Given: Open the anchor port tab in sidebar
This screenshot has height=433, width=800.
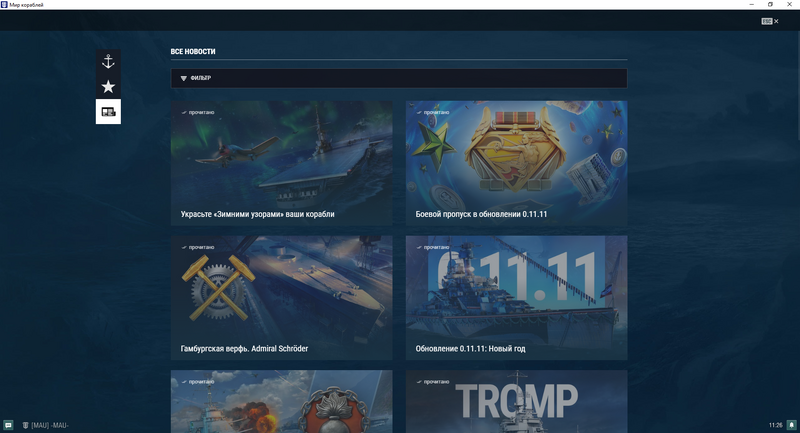Looking at the screenshot, I should click(108, 62).
